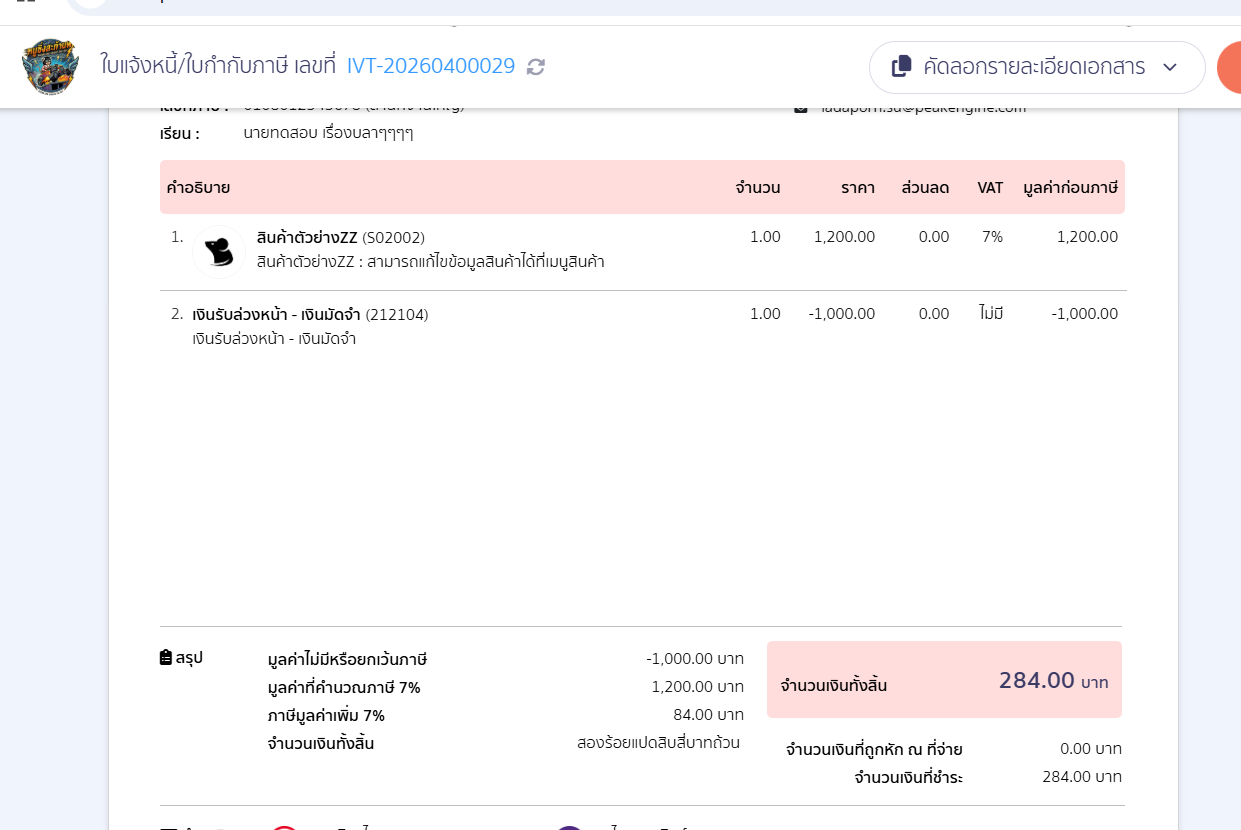Click account code (212104)
The height and width of the screenshot is (830, 1241).
tap(397, 314)
